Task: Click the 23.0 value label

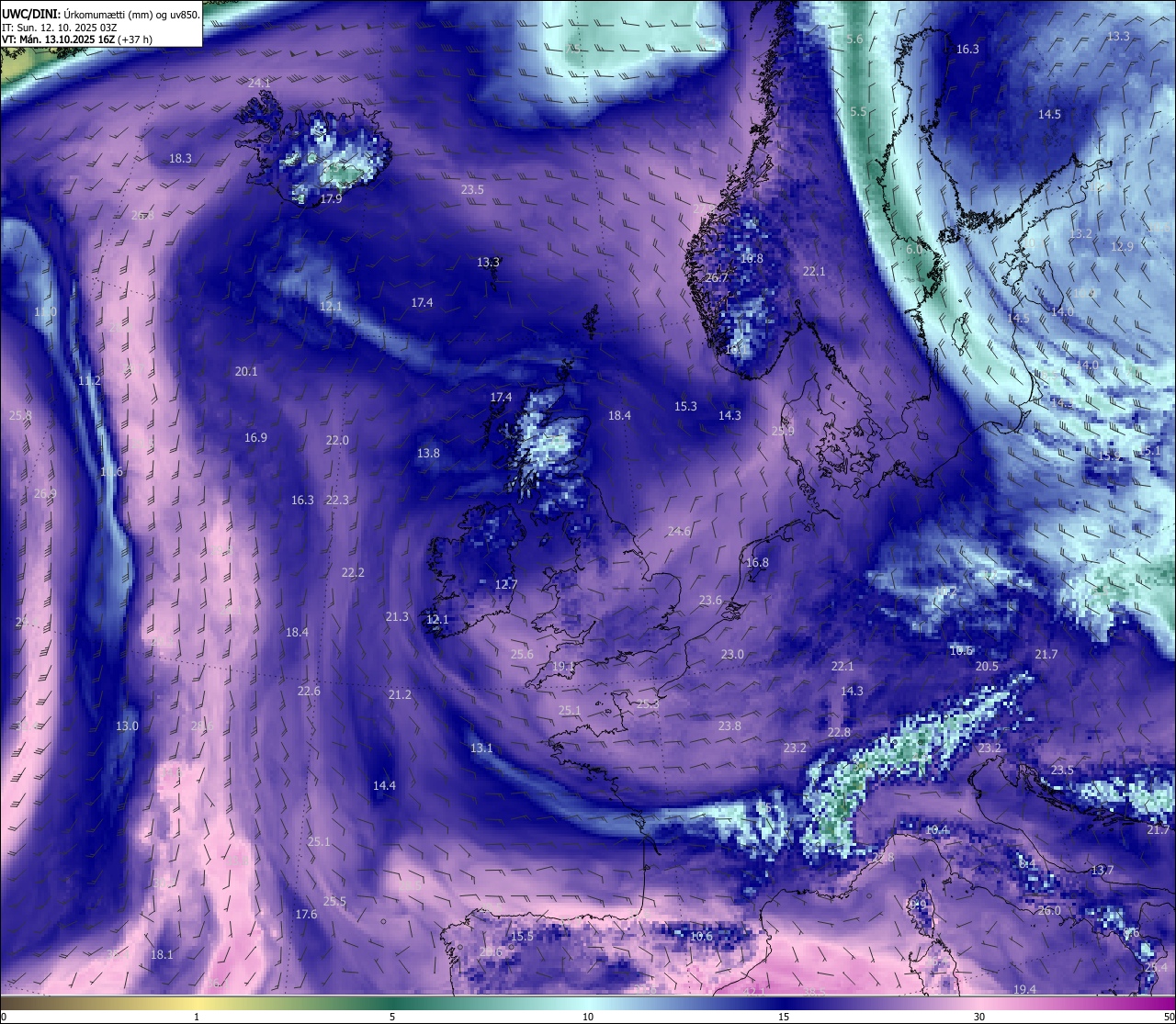Action: pyautogui.click(x=732, y=655)
